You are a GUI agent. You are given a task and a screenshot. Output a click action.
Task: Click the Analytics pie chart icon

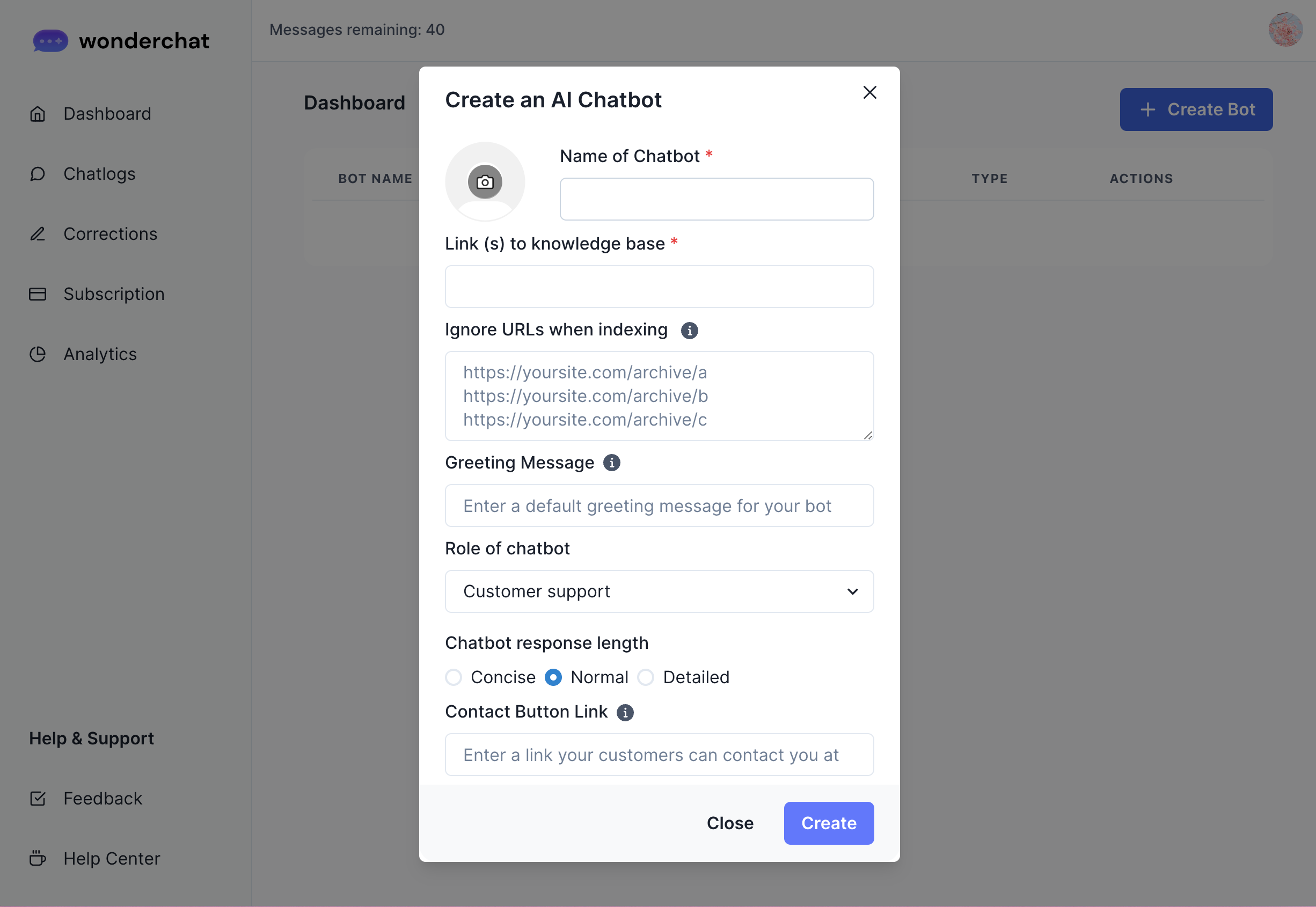[38, 354]
